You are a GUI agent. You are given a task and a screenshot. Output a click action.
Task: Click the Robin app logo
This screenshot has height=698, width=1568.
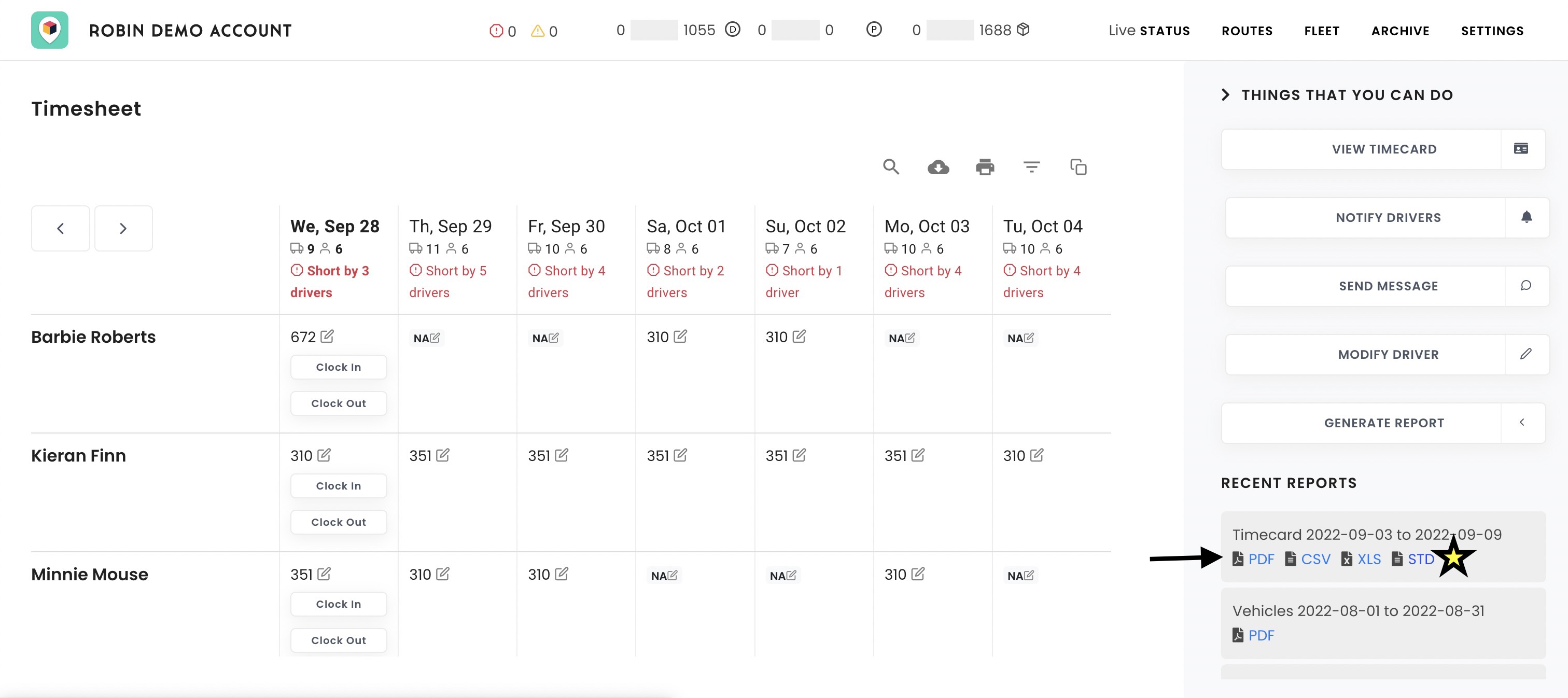point(50,30)
